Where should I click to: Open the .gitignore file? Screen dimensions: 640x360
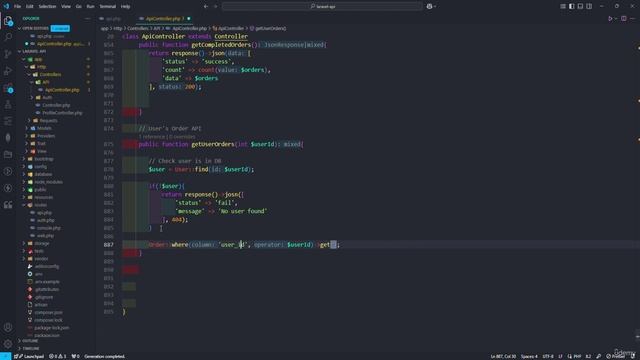(x=44, y=297)
